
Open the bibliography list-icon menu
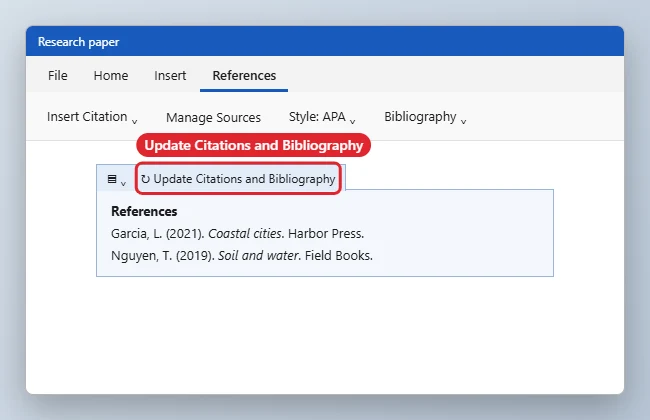tap(116, 179)
